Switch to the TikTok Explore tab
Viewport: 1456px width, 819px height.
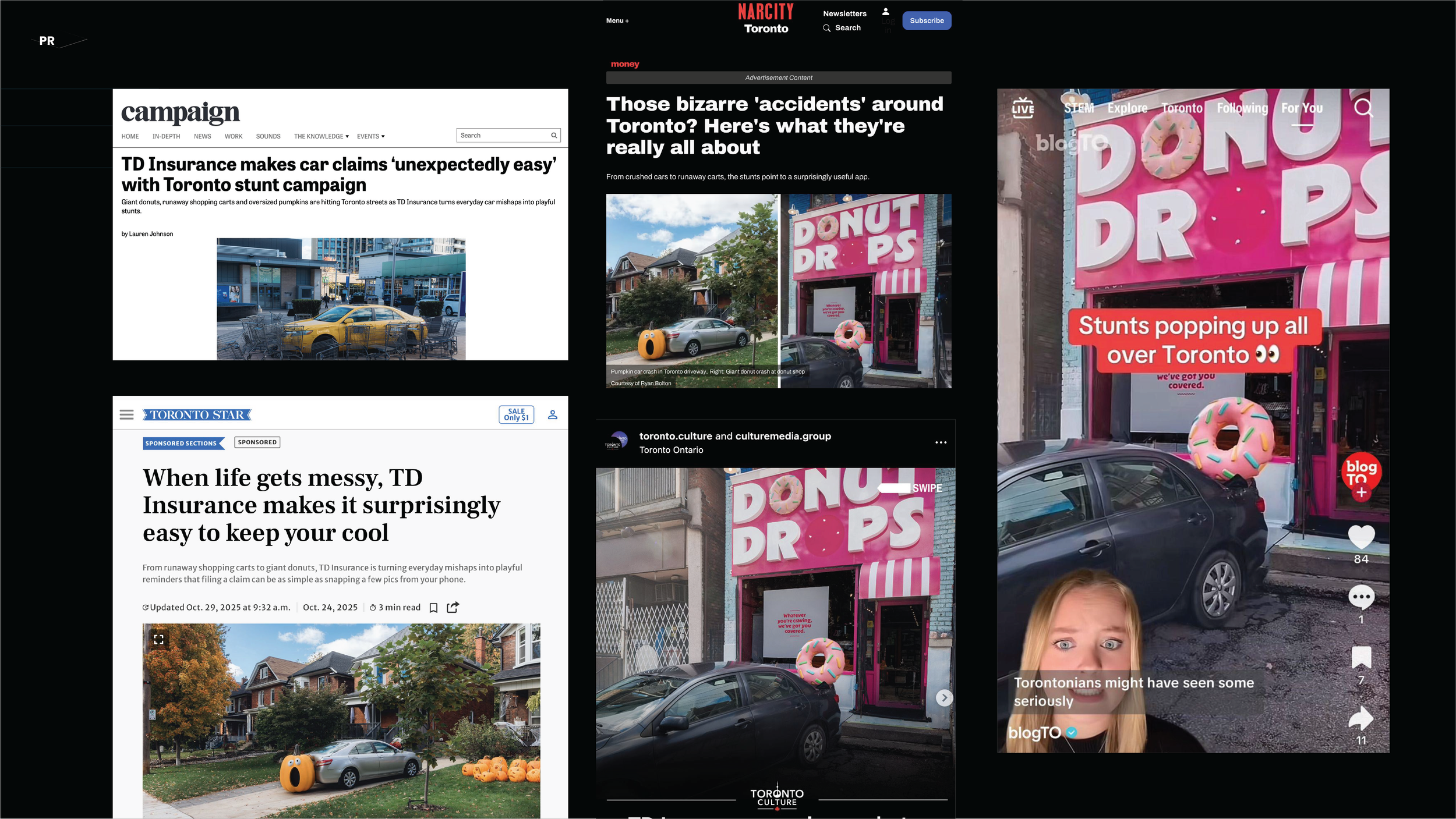(1128, 108)
